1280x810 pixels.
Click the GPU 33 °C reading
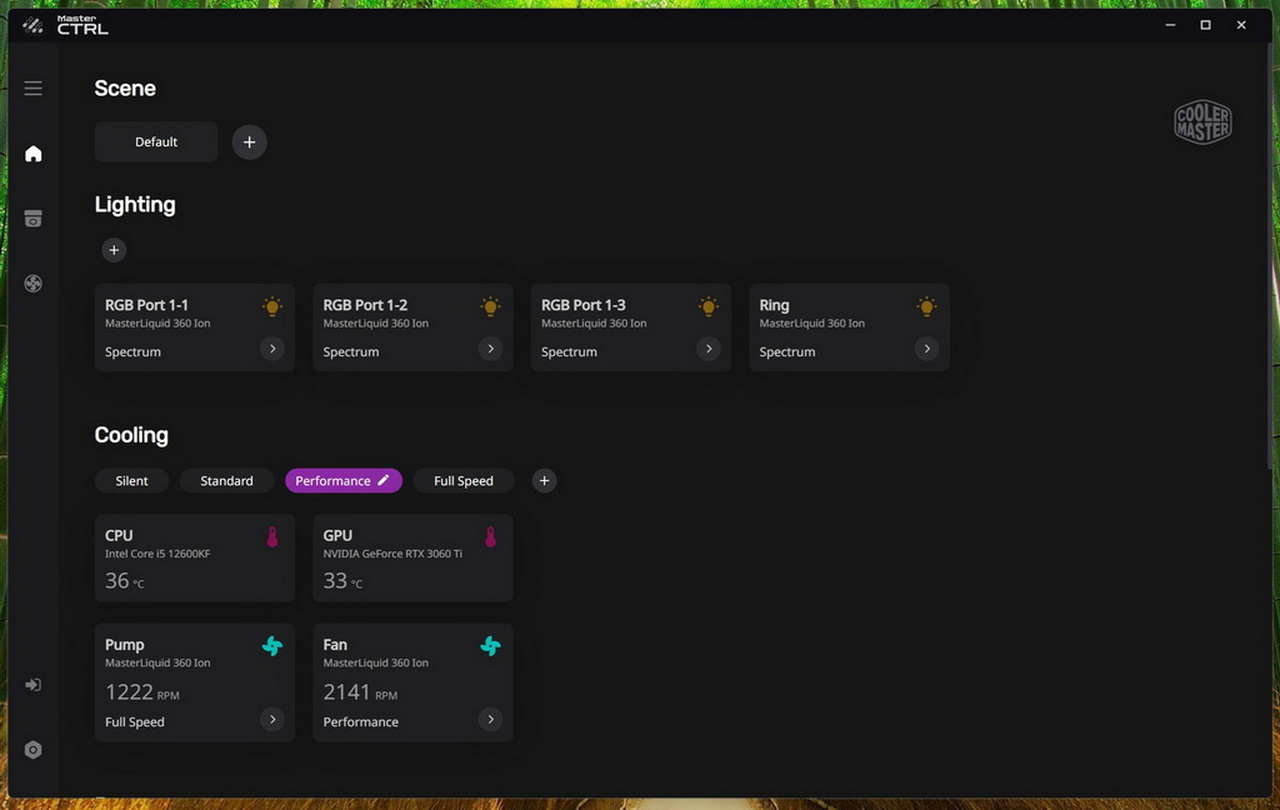(x=343, y=581)
